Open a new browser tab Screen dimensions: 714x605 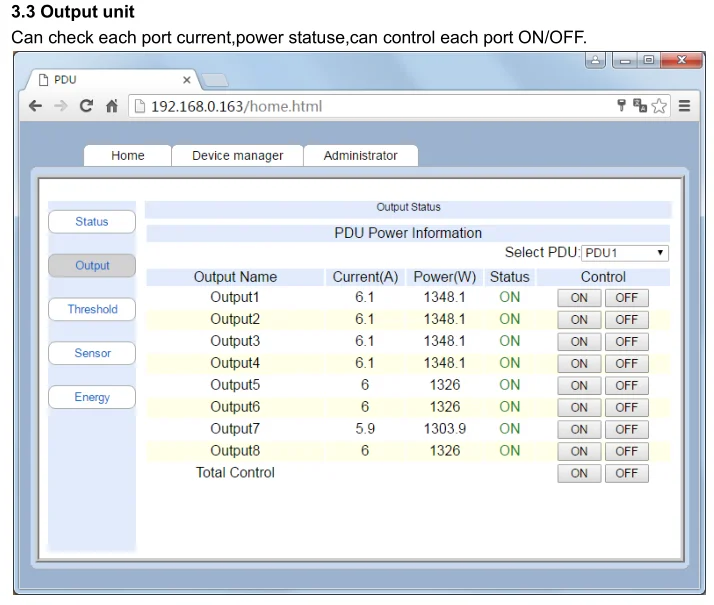(x=216, y=80)
